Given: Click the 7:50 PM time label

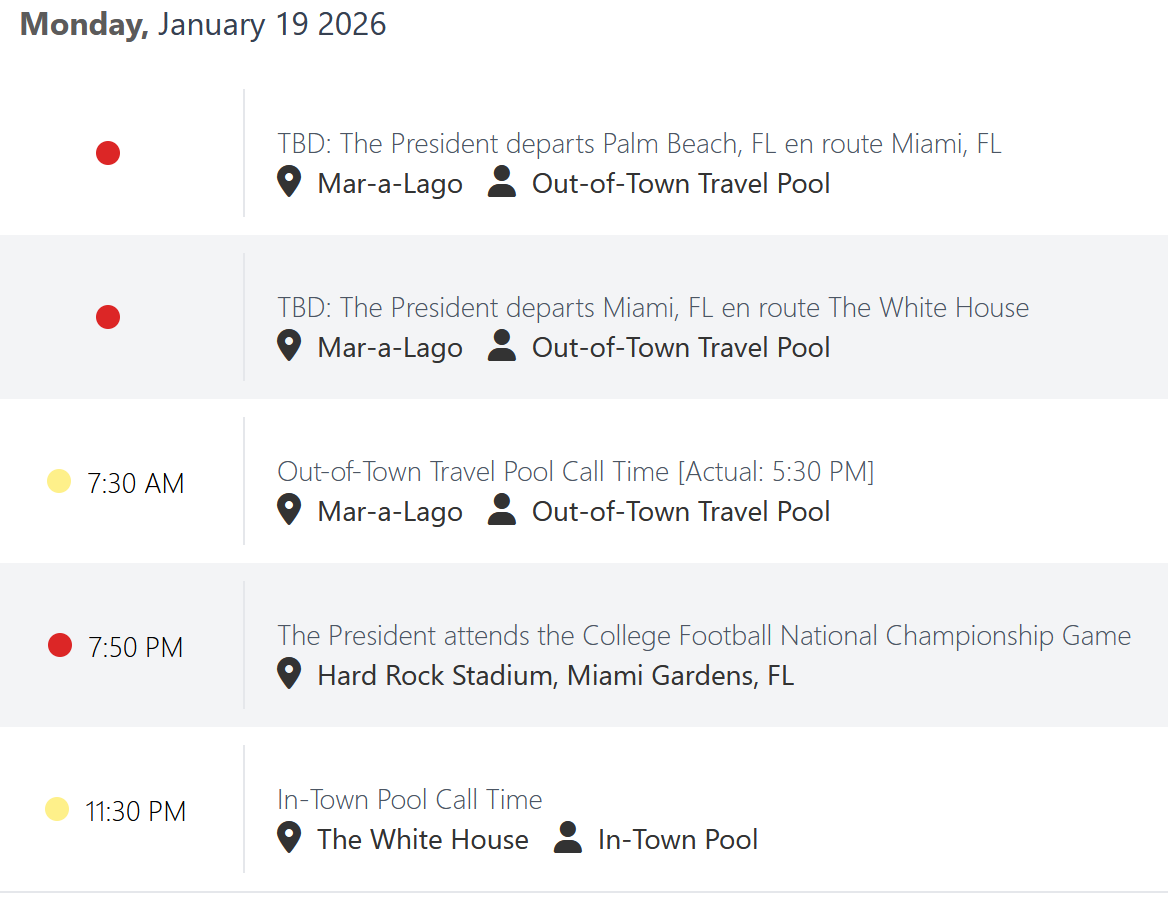Looking at the screenshot, I should pyautogui.click(x=136, y=647).
